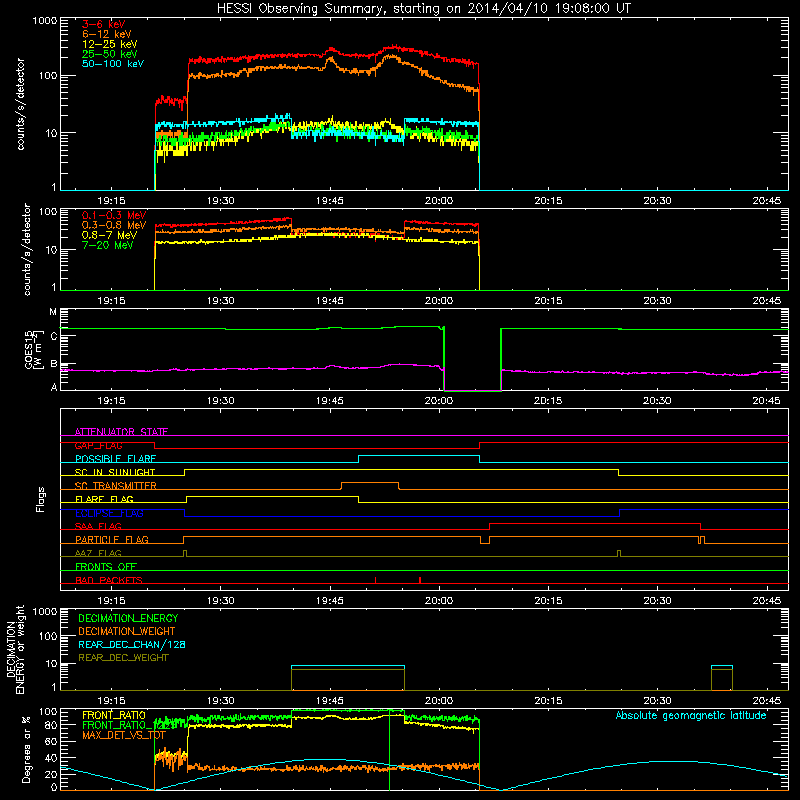The height and width of the screenshot is (800, 800).
Task: Click the REAR_DEC_WEIGHT legend label
Action: tap(123, 658)
